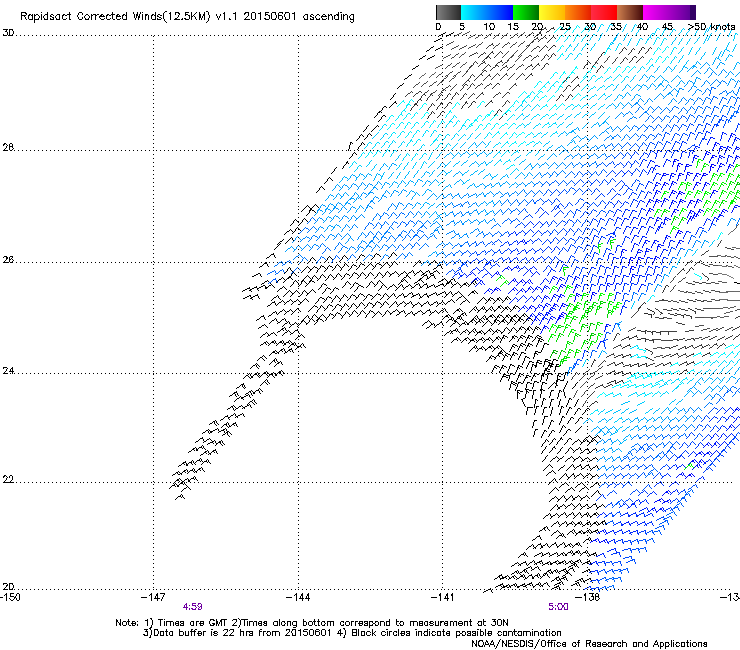Click the latitude label 26
This screenshot has height=650, width=740.
(x=8, y=260)
